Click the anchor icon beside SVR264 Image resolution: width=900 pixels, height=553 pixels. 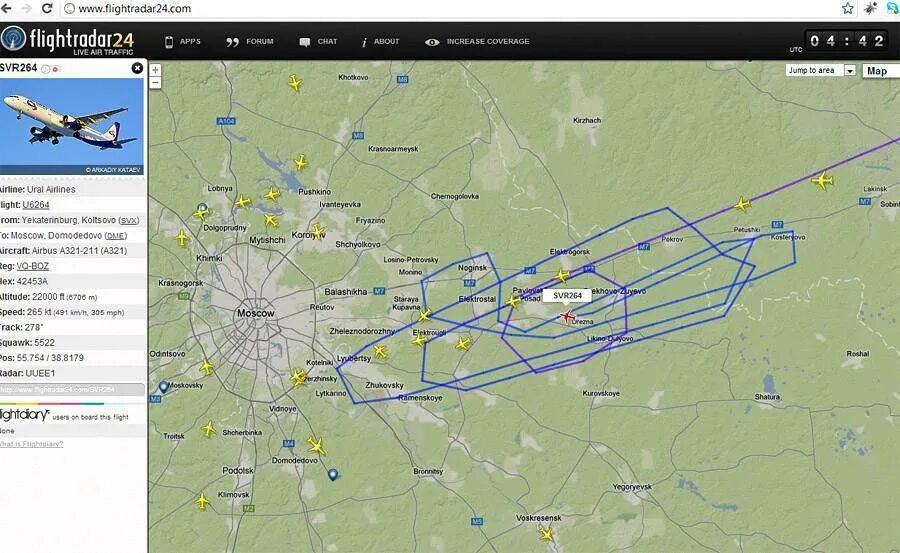click(45, 69)
